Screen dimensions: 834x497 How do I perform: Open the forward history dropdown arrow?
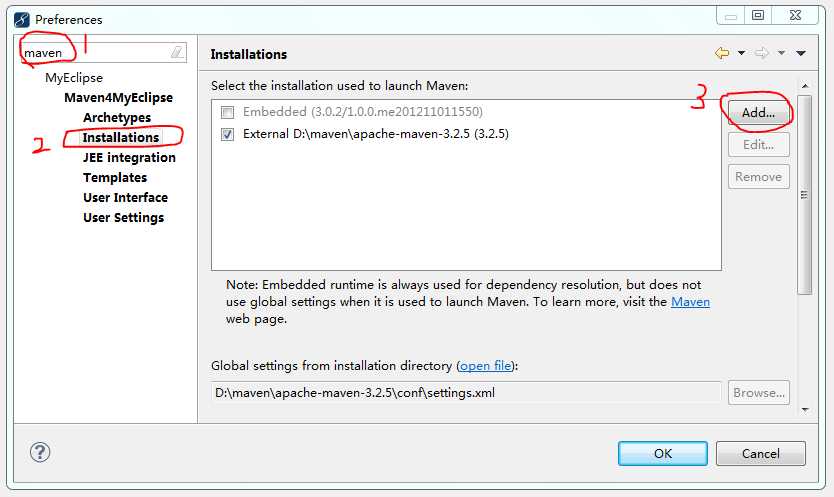(781, 53)
